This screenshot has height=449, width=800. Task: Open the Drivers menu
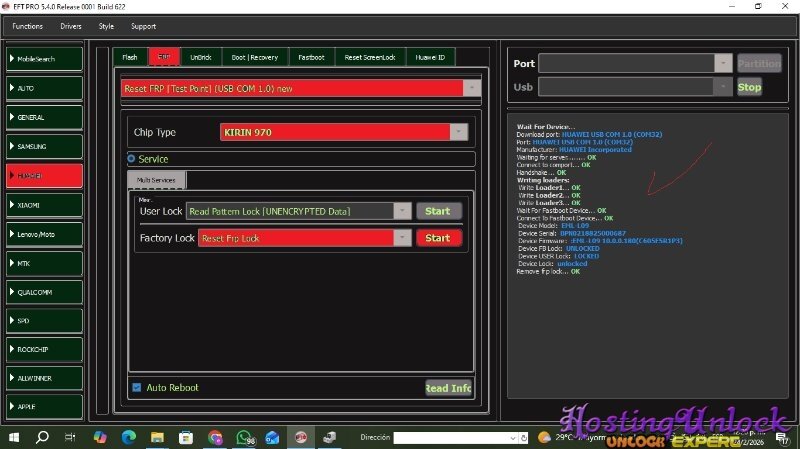[x=71, y=26]
